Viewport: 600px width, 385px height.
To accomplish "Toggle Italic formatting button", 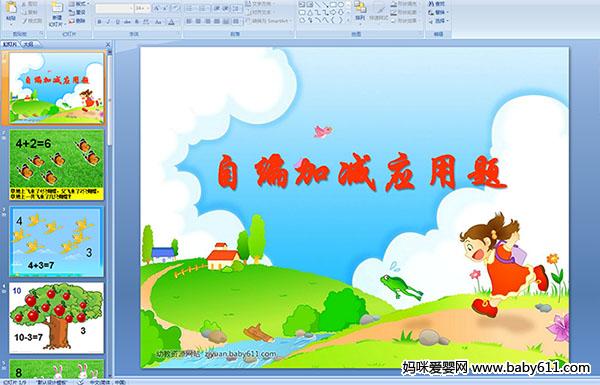I will (x=109, y=22).
